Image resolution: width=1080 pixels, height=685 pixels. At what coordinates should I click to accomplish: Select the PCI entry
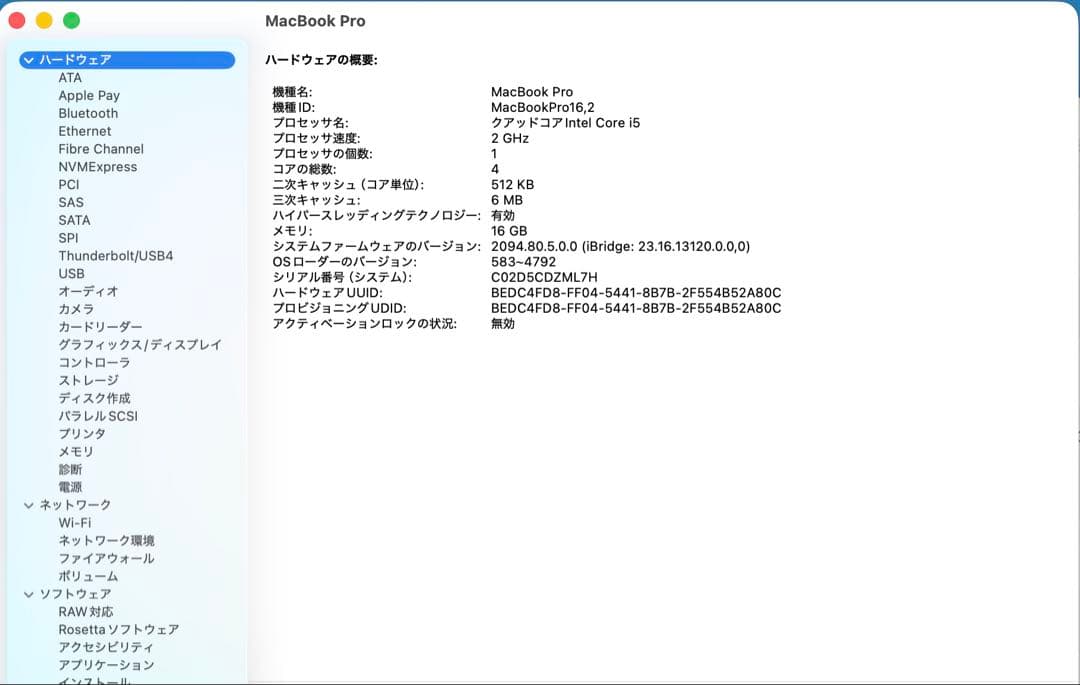tap(69, 185)
